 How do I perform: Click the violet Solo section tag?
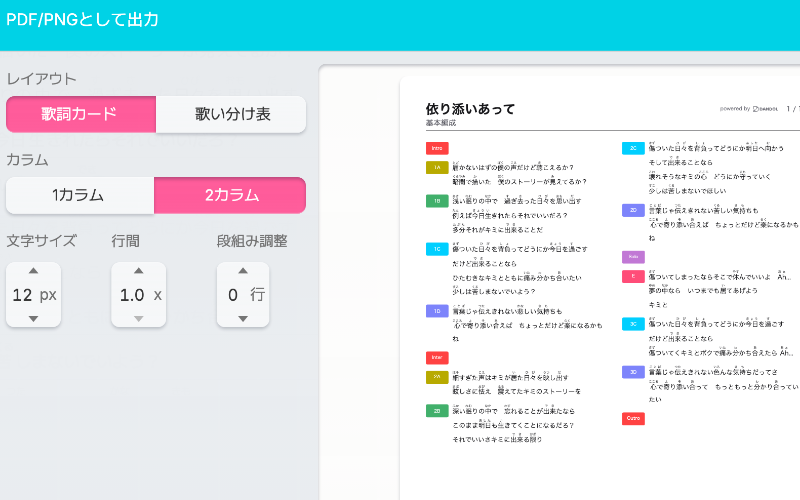coord(633,257)
